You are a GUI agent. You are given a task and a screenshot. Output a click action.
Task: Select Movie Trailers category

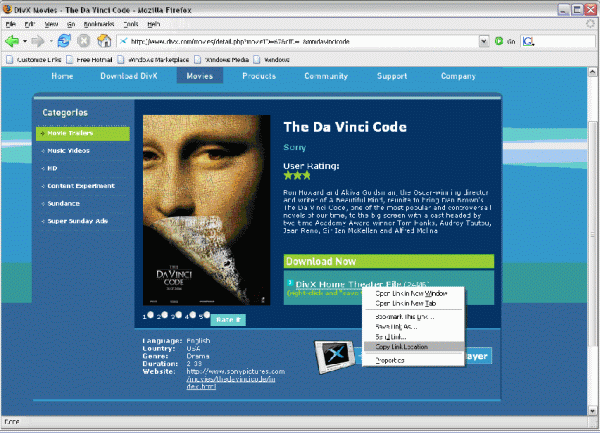83,133
